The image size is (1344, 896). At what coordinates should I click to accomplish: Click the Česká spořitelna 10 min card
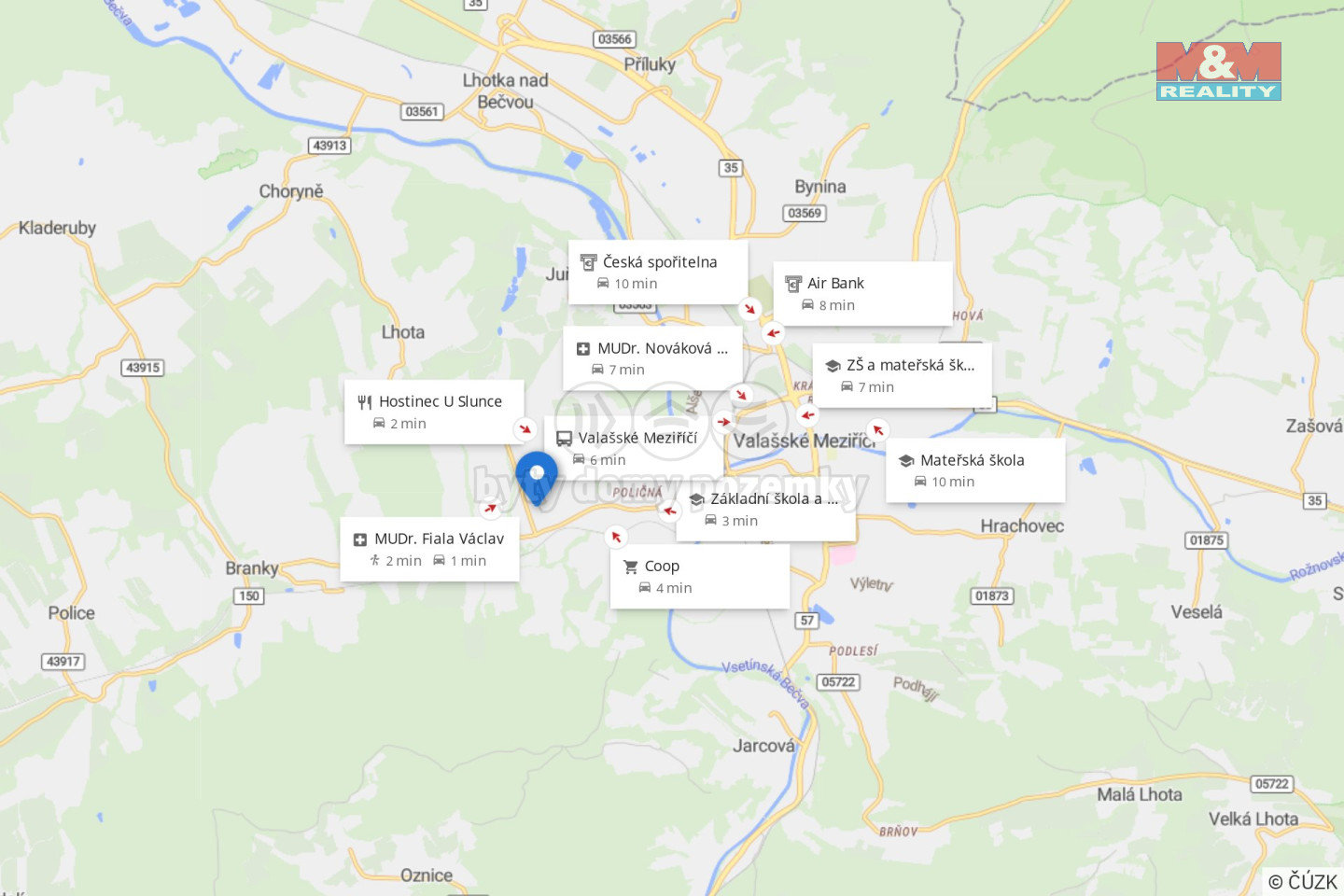point(658,273)
